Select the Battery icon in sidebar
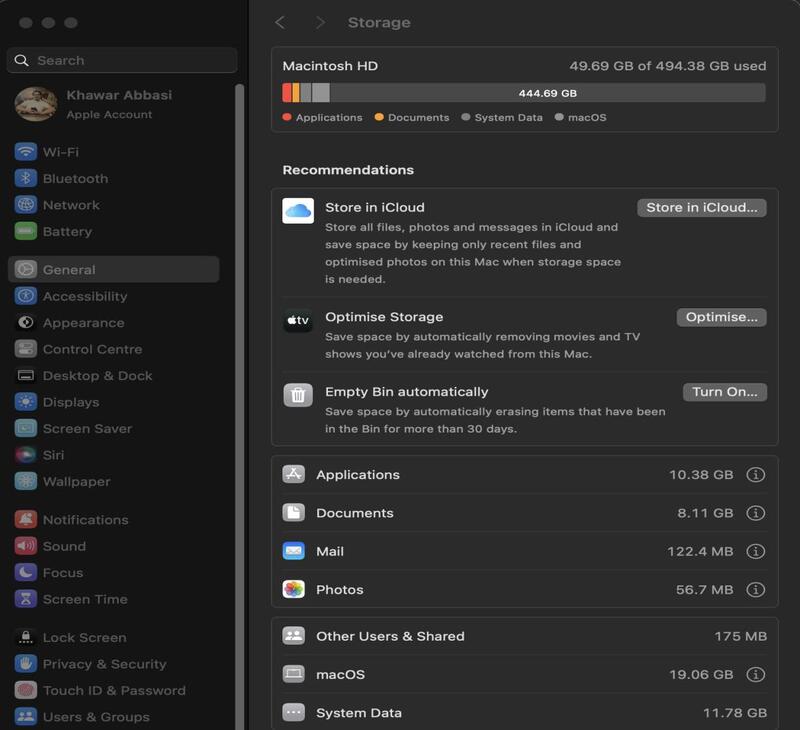Image resolution: width=800 pixels, height=730 pixels. click(26, 231)
